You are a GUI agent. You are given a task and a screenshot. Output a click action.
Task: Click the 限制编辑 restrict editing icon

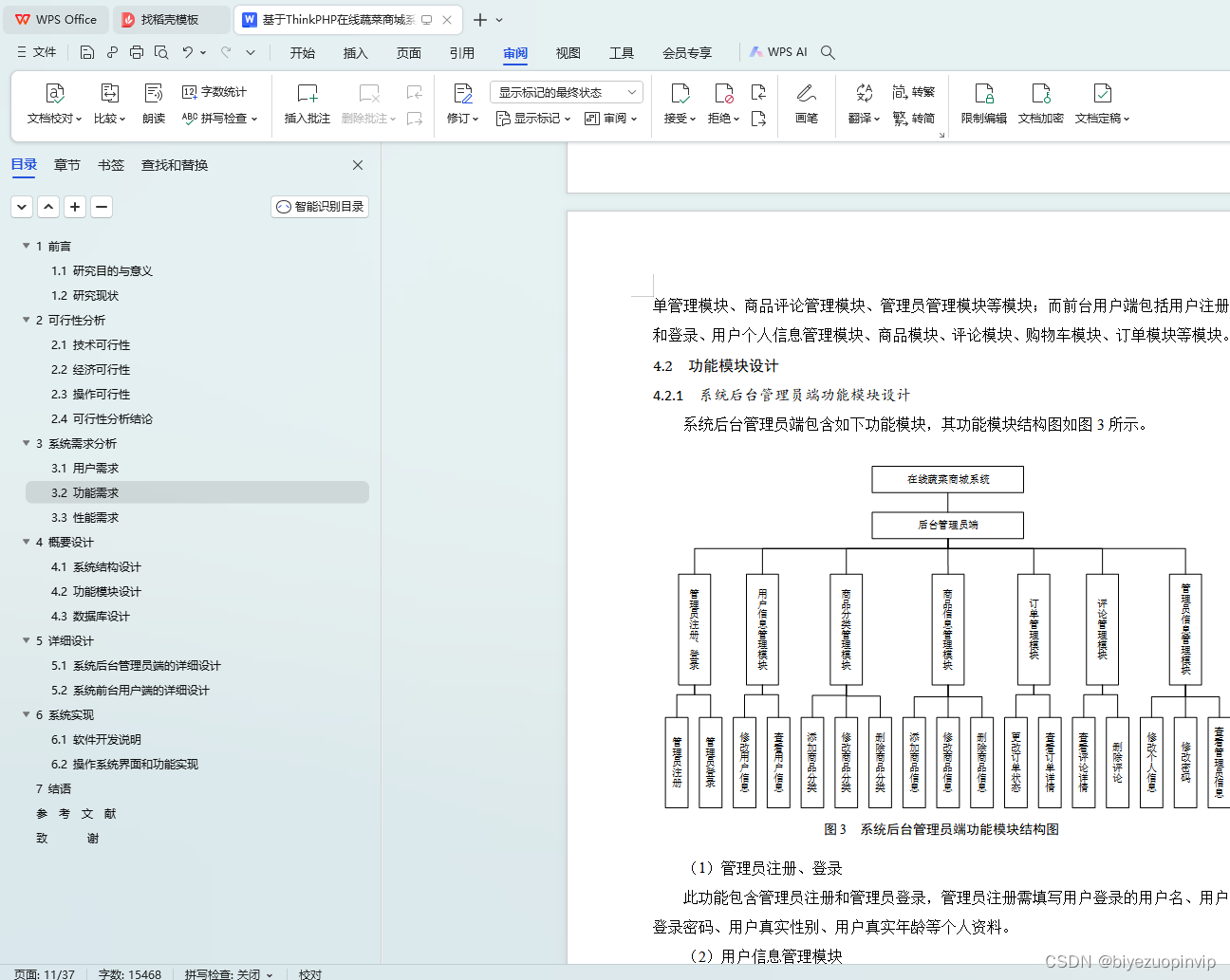(984, 93)
